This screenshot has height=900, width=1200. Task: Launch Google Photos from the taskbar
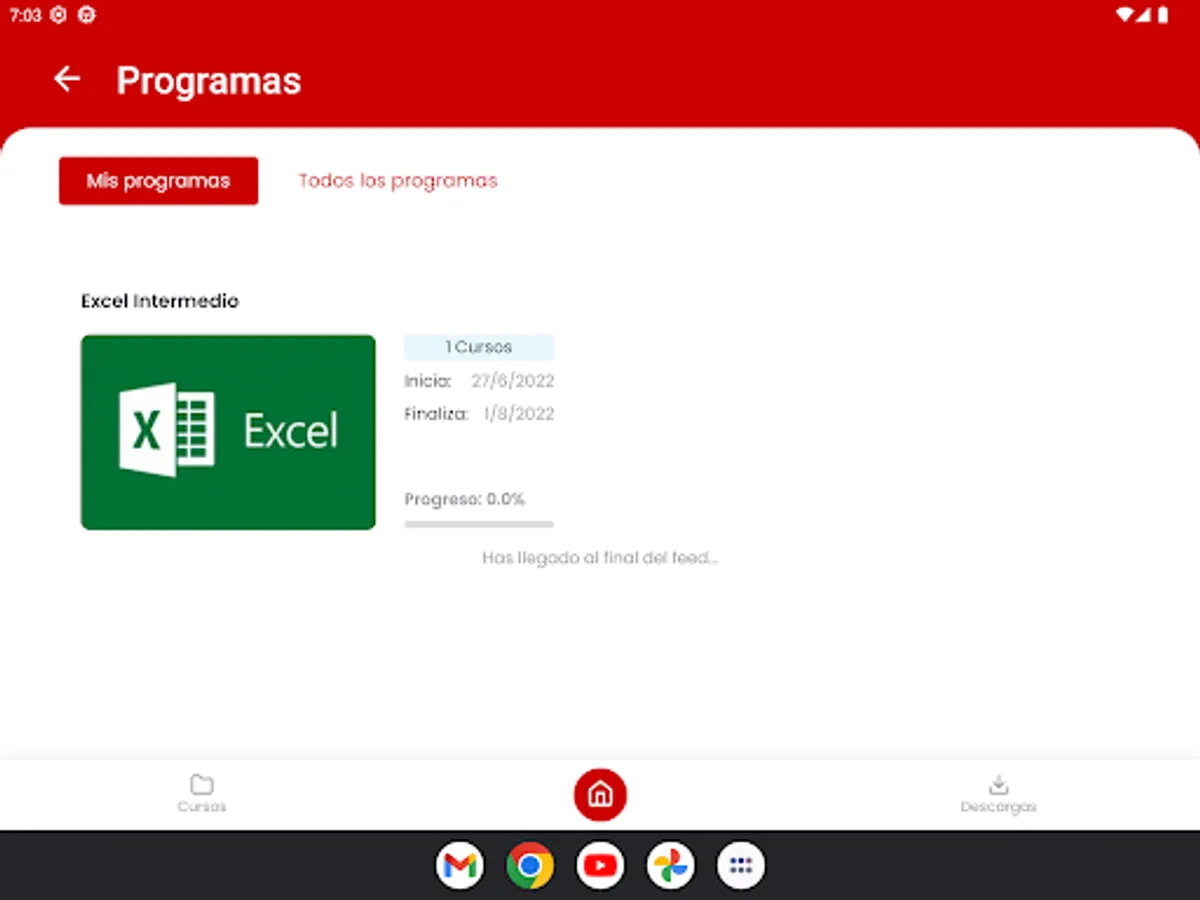point(670,865)
